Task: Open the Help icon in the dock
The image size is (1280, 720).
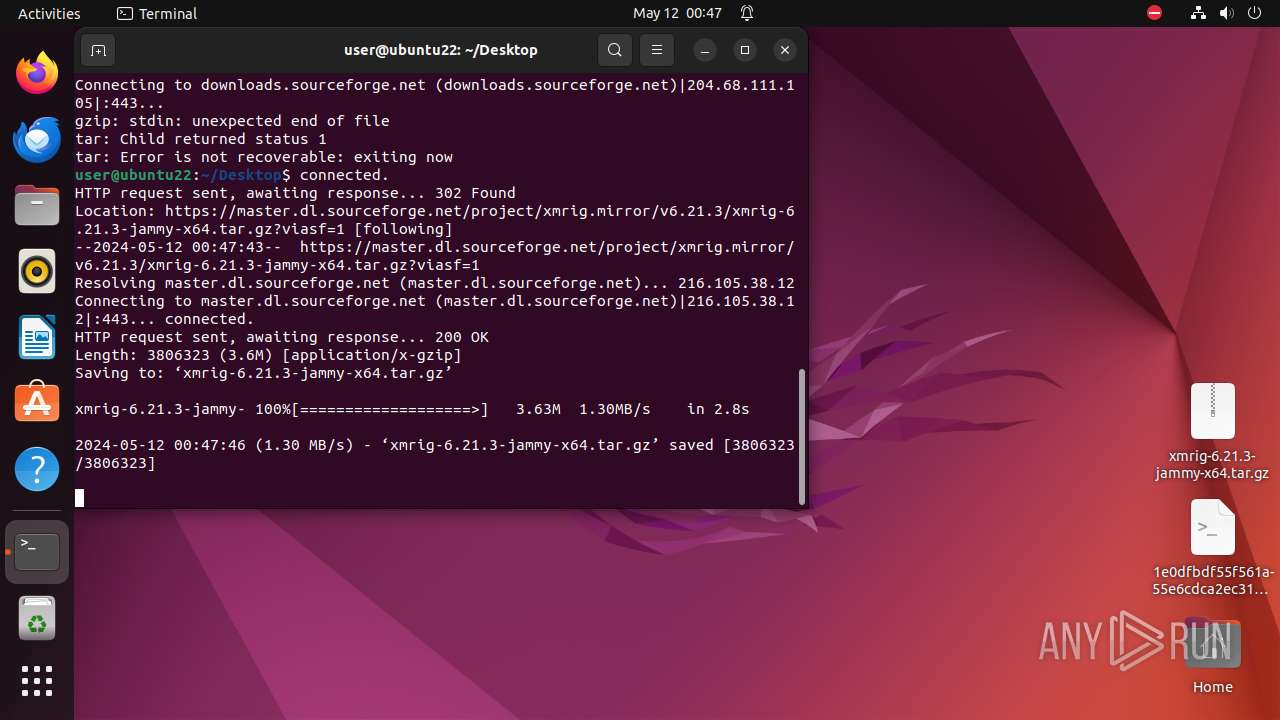Action: [37, 469]
